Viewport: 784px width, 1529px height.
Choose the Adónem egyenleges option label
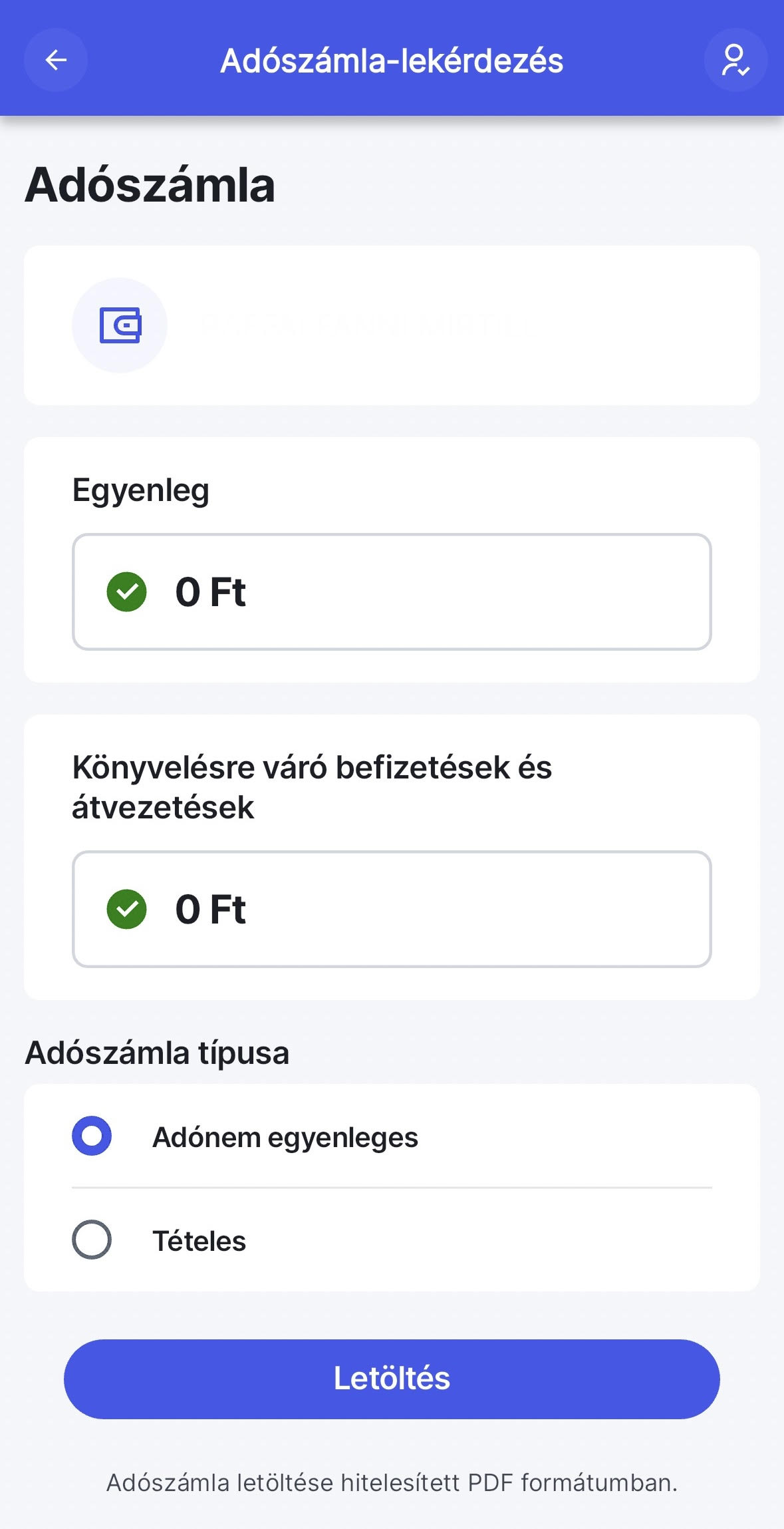pos(285,1137)
